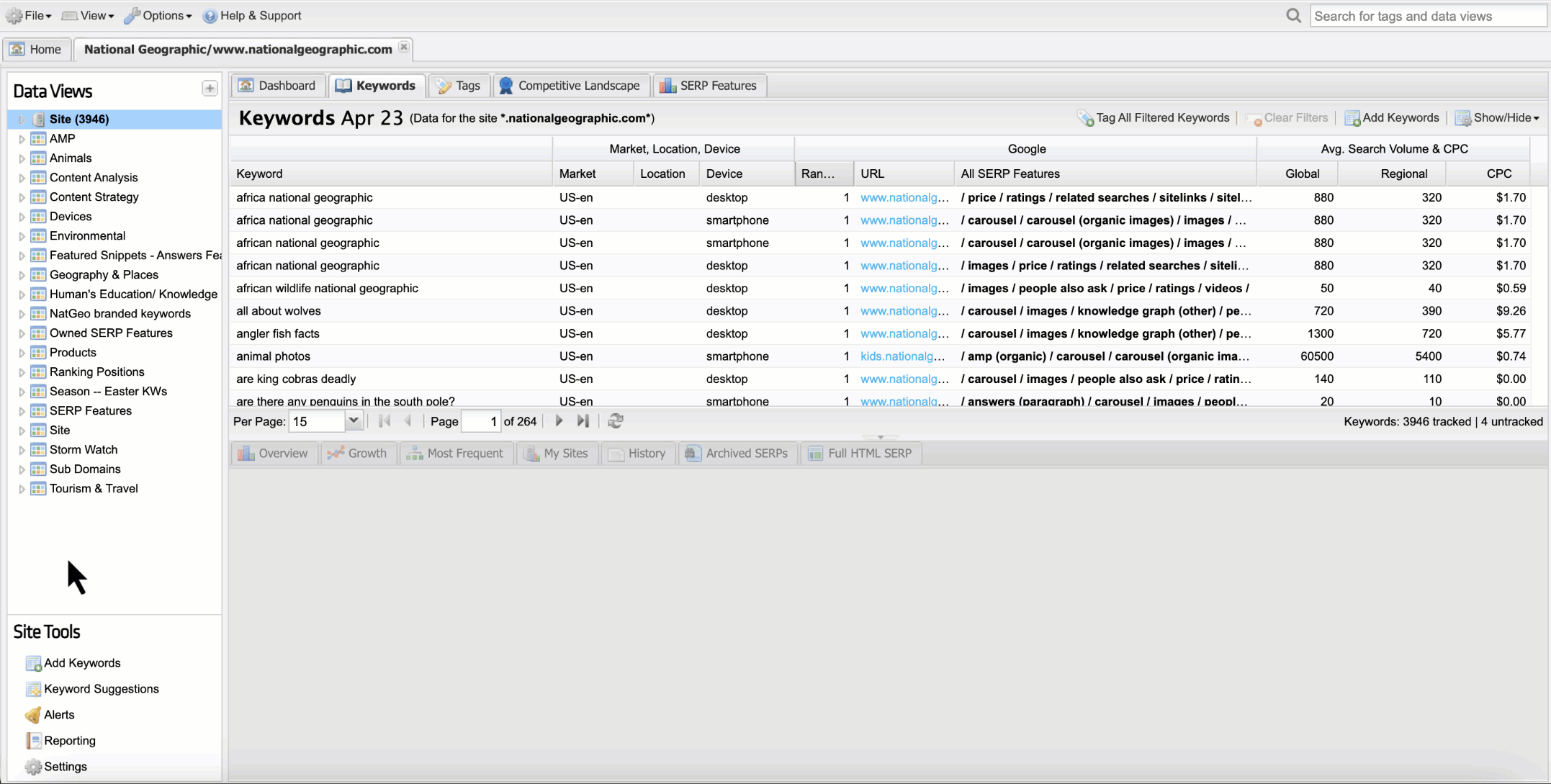
Task: Expand the Storm Watch tree node
Action: (22, 450)
